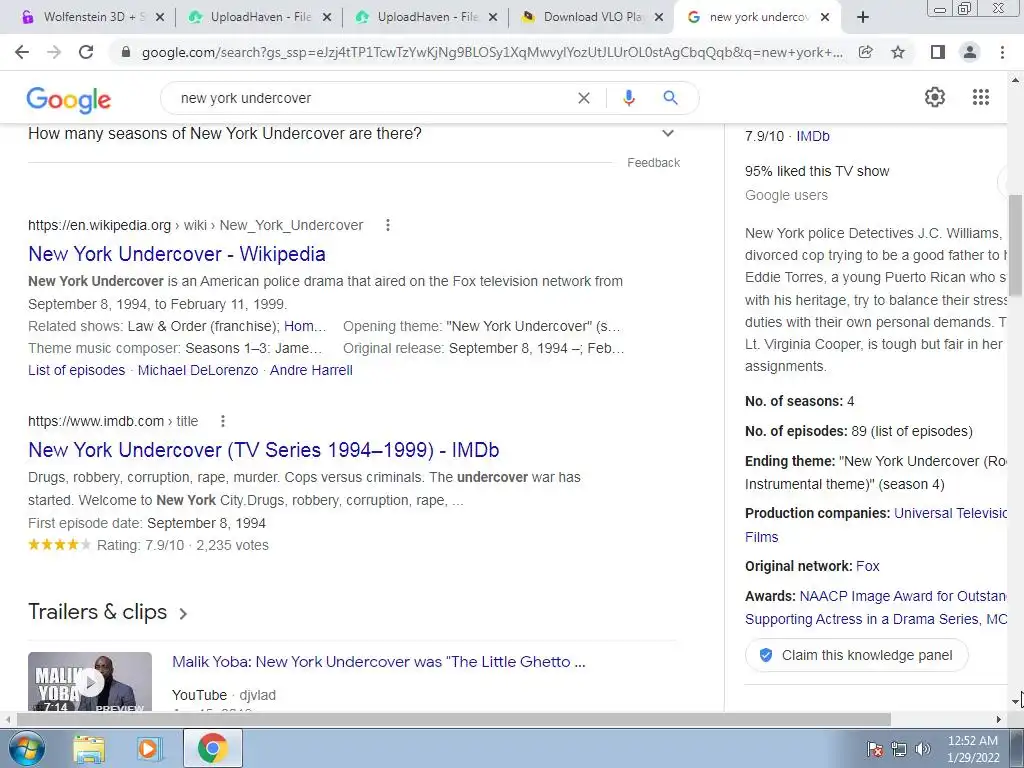Open the IMDb TV Series 1994–1999 result
The width and height of the screenshot is (1024, 768).
pos(264,450)
